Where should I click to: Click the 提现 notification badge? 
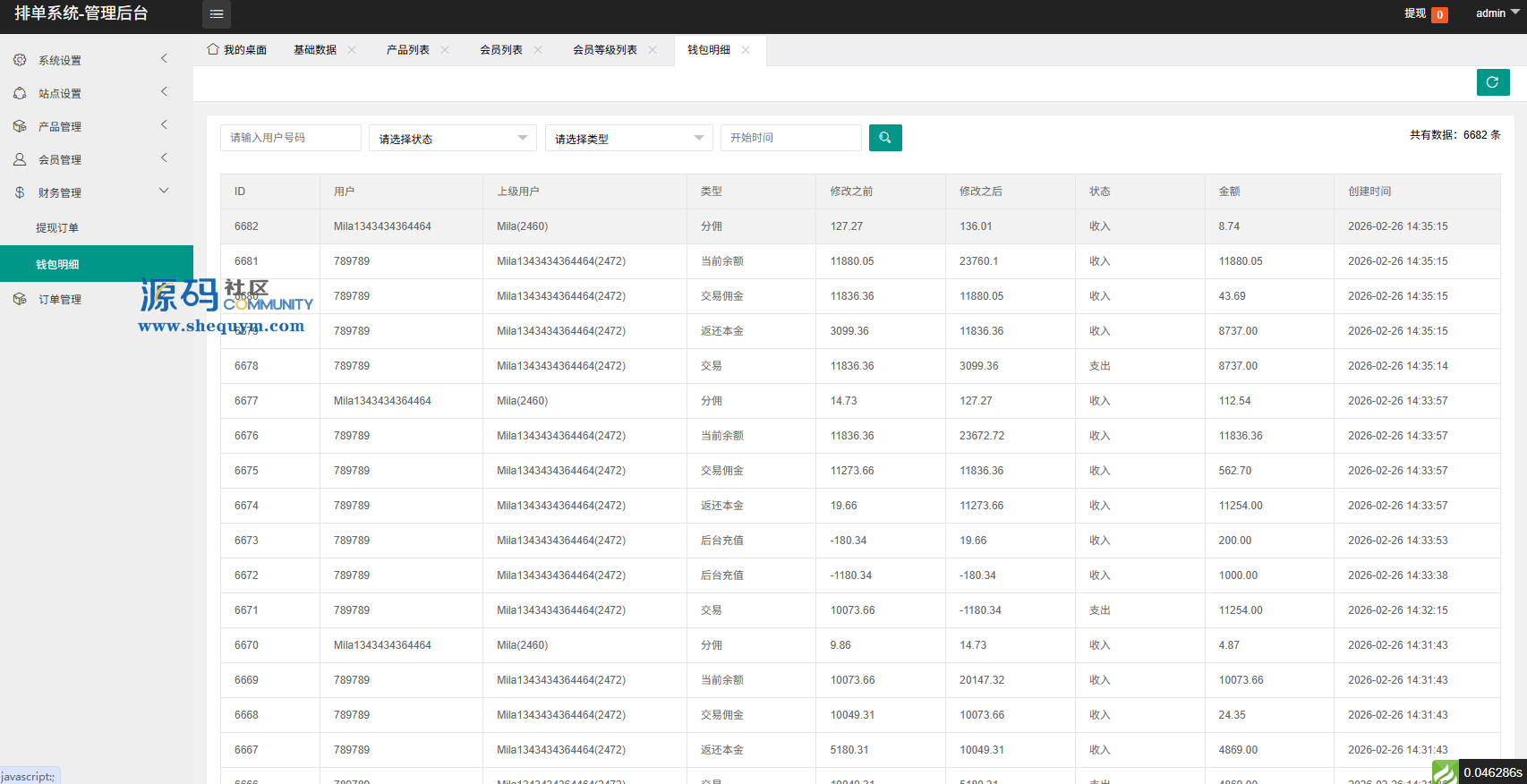pyautogui.click(x=1439, y=14)
